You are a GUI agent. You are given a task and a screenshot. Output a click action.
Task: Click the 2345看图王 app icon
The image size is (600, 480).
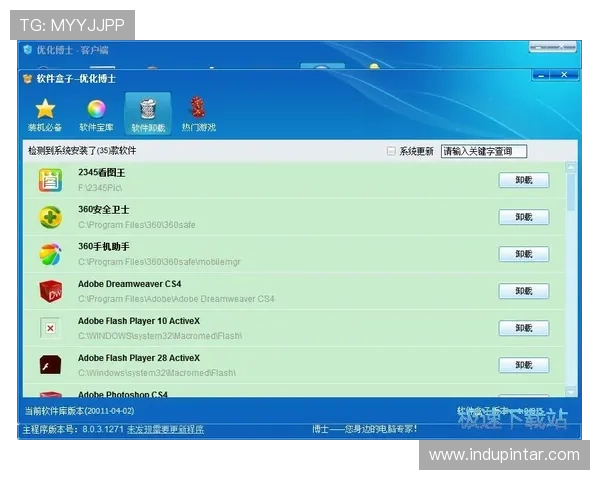[x=50, y=180]
